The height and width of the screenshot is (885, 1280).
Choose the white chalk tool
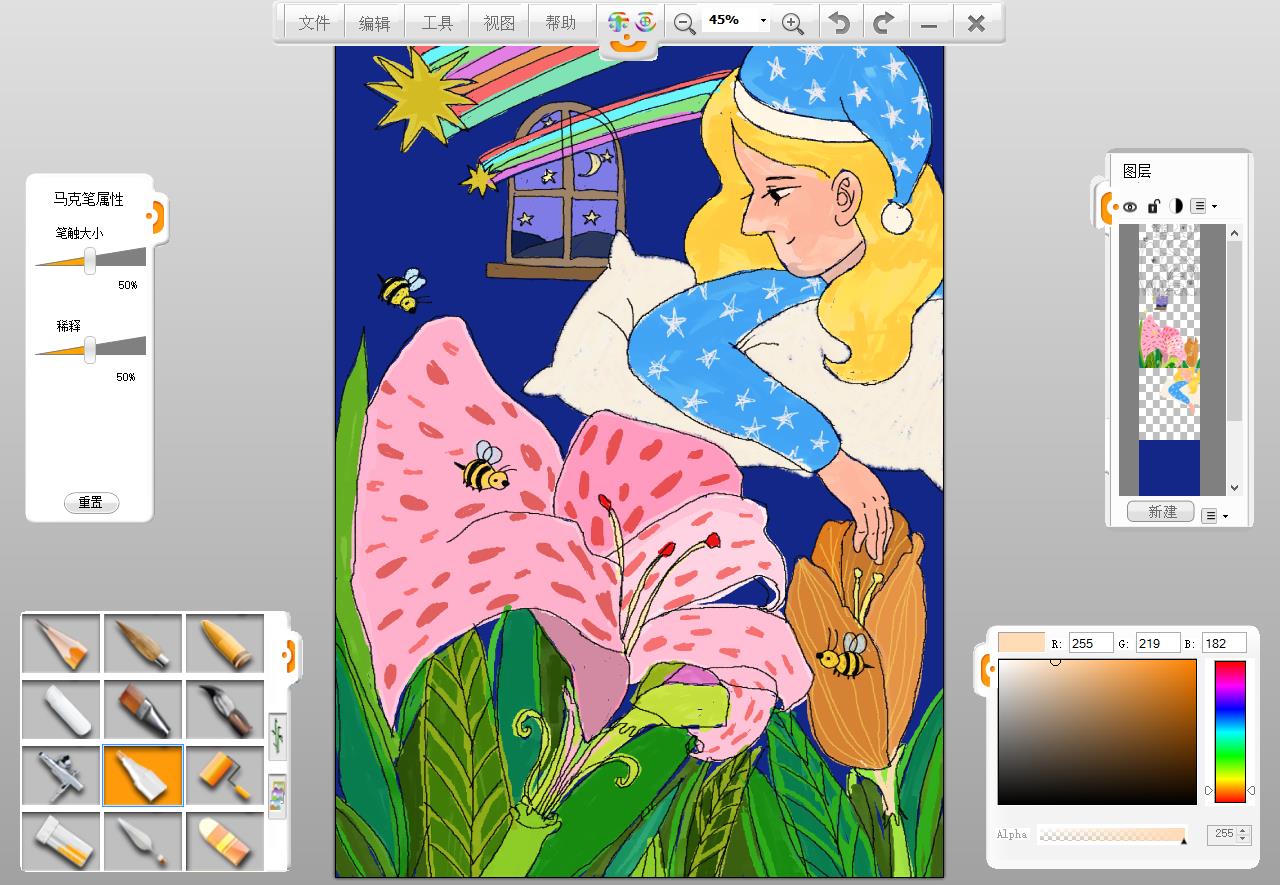click(x=61, y=710)
